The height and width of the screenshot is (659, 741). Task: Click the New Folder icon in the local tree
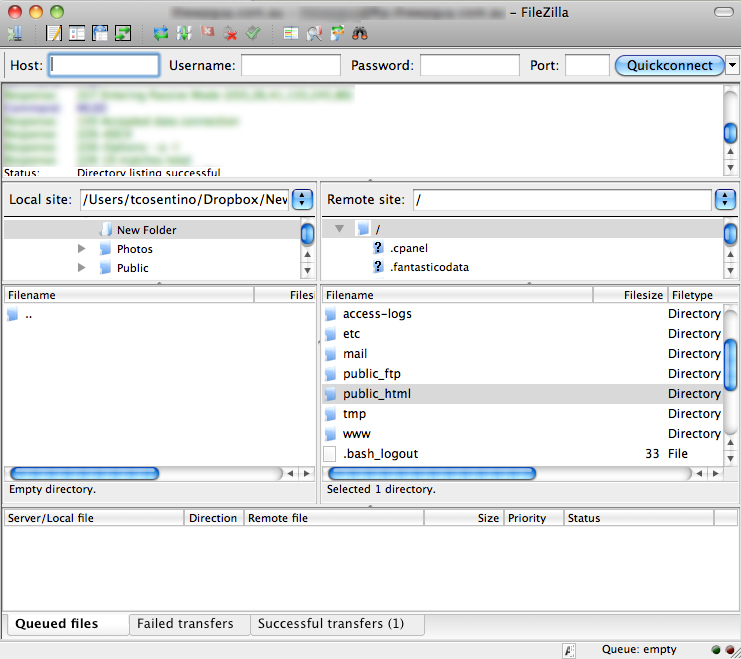pos(106,230)
